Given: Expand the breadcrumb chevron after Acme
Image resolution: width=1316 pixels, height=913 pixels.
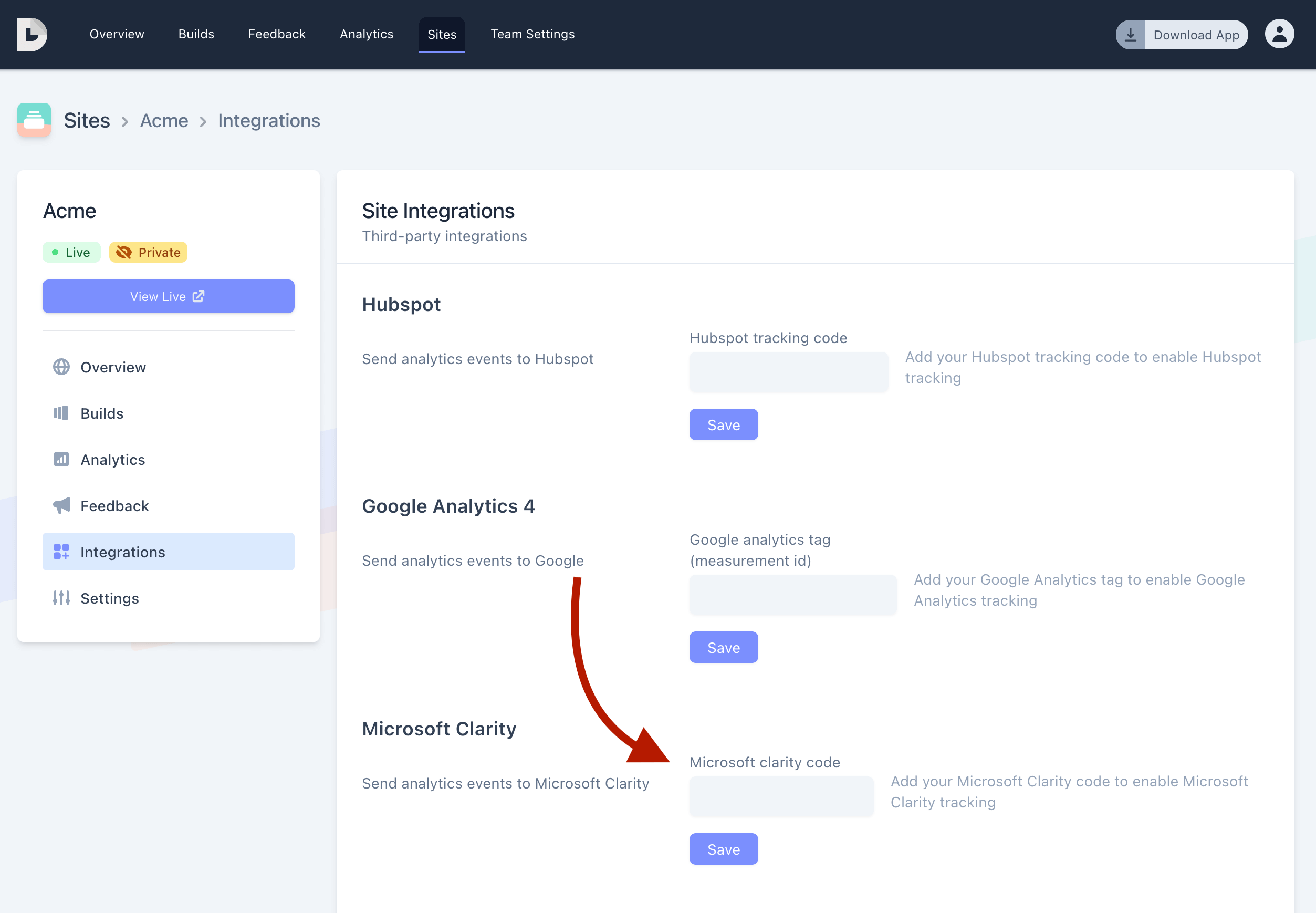Looking at the screenshot, I should pyautogui.click(x=203, y=121).
